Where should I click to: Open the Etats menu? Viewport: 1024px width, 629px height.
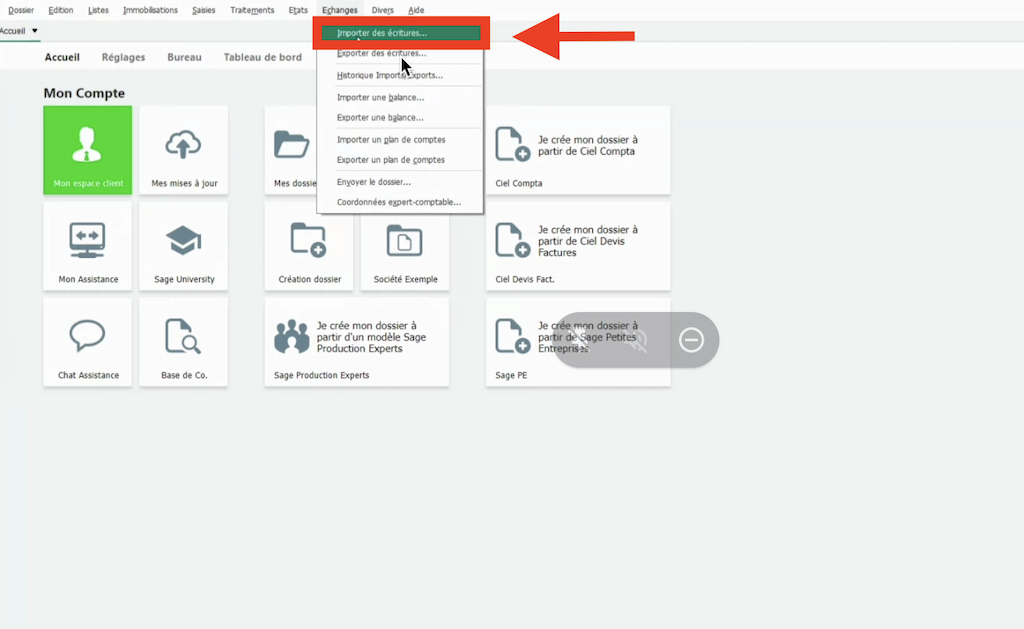pos(298,10)
